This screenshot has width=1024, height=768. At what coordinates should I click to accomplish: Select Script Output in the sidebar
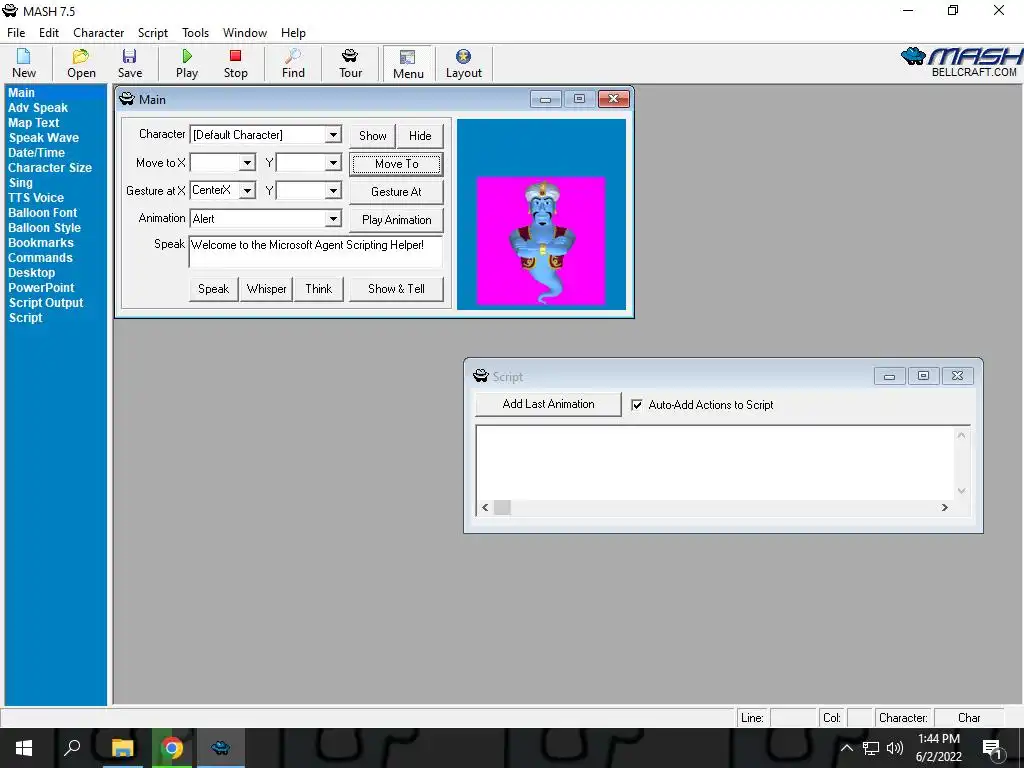(x=46, y=303)
